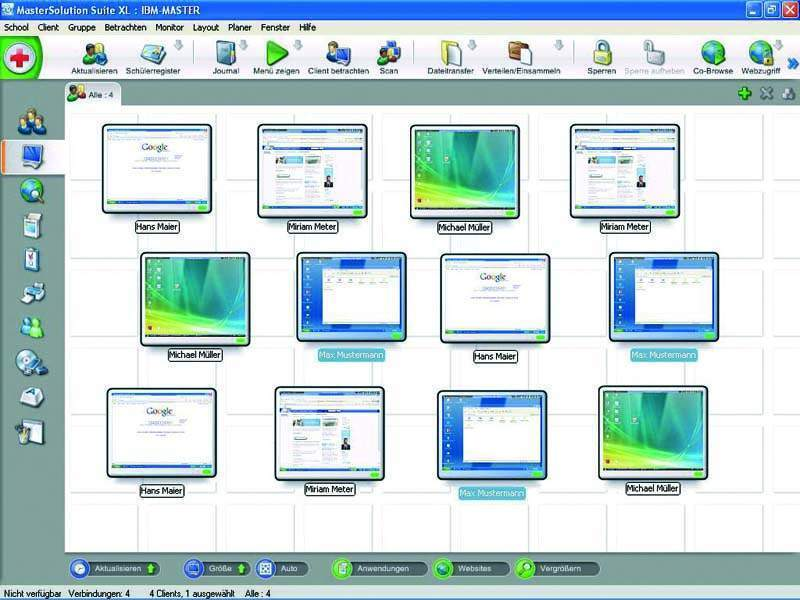Open the Schülerregister
The image size is (800, 600).
152,57
